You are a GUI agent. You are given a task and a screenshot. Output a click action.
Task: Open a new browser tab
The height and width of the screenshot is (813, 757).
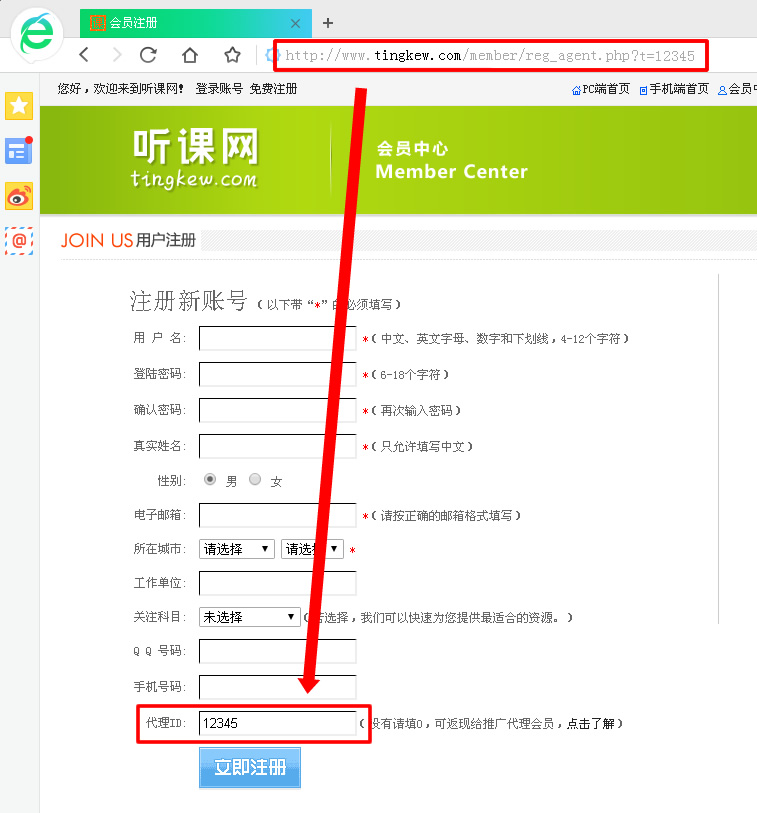328,23
